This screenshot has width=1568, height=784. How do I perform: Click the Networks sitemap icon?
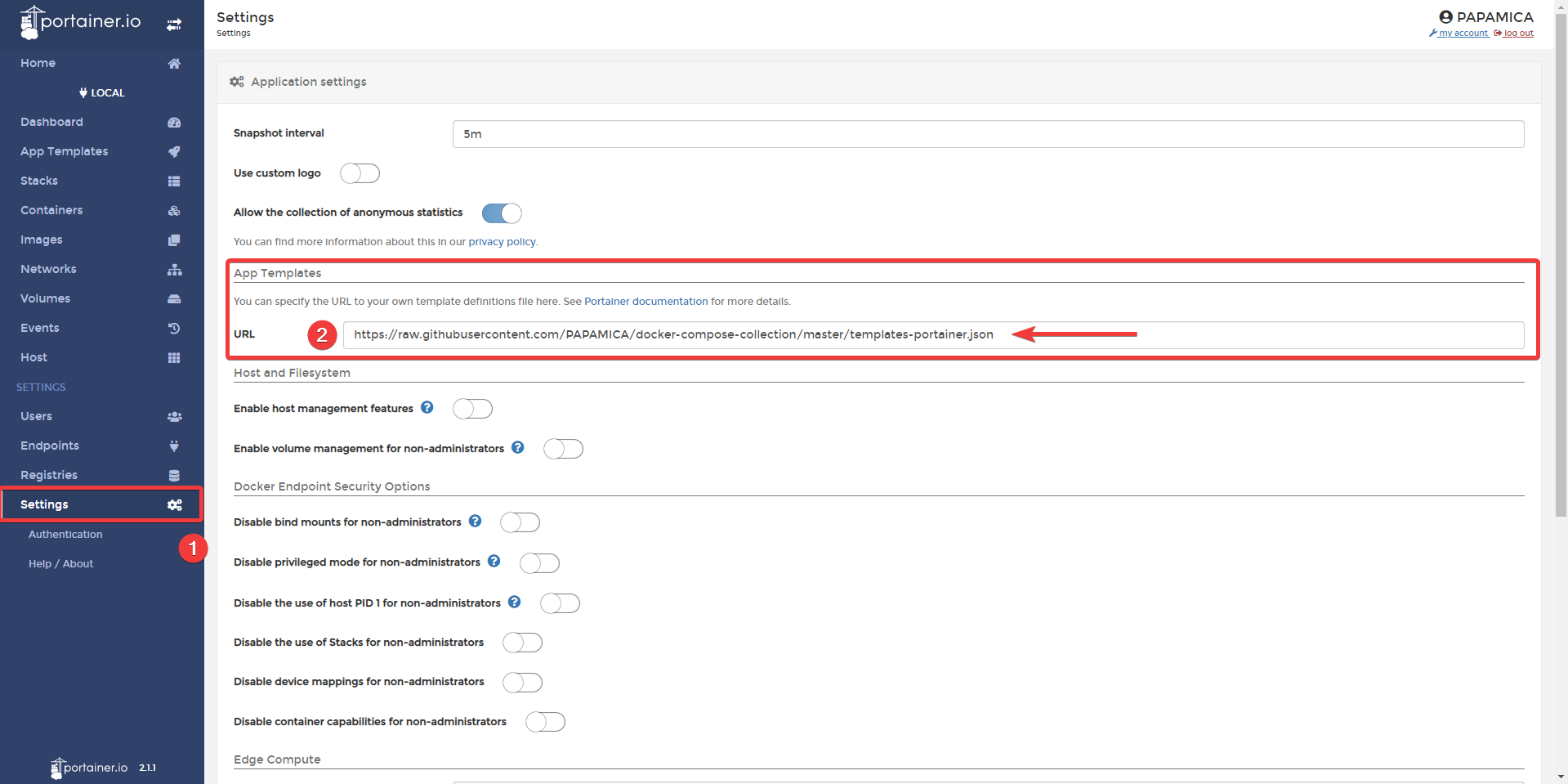174,269
